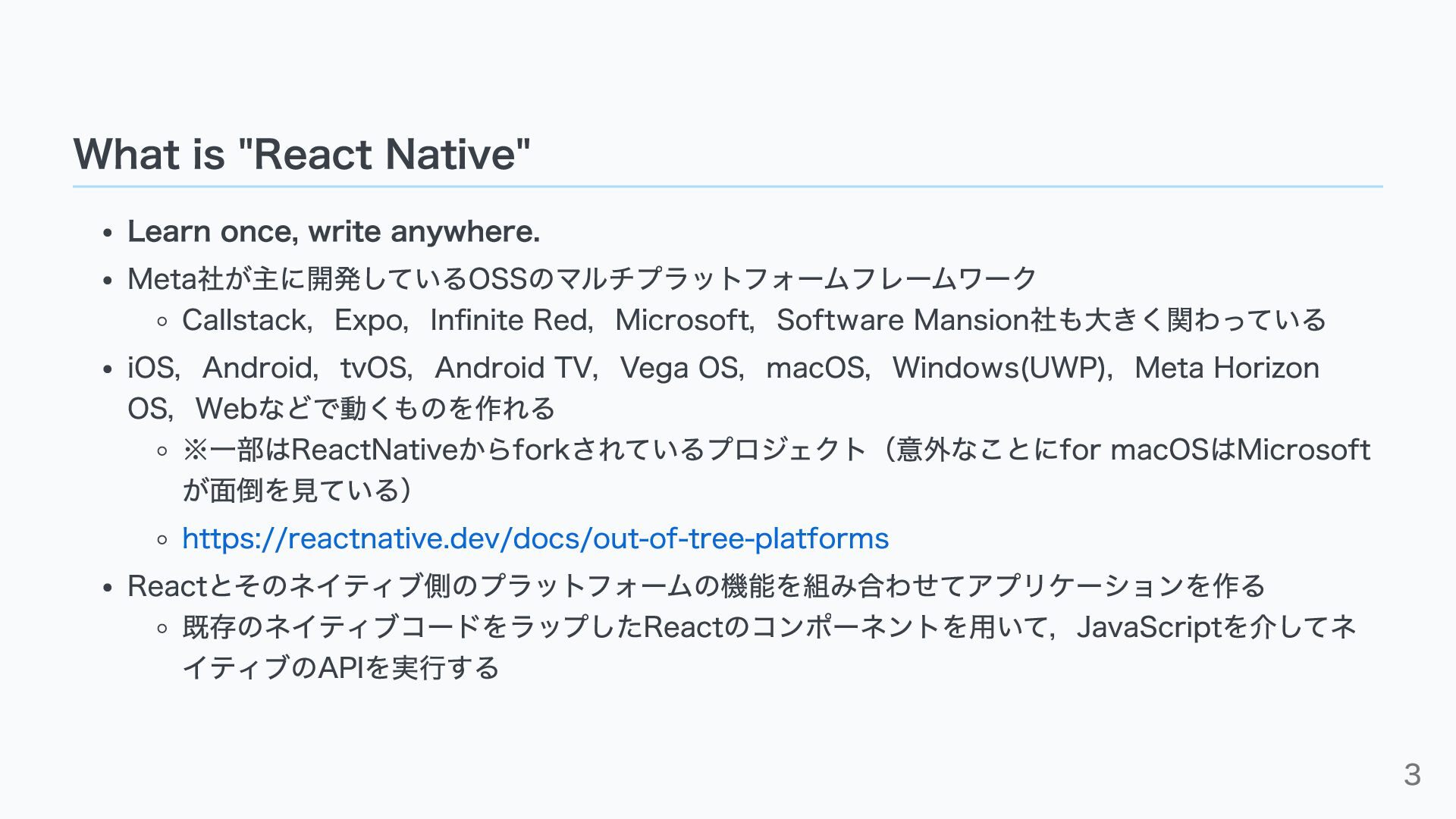
Task: Click "tvOS" in the platforms list
Action: (x=375, y=368)
